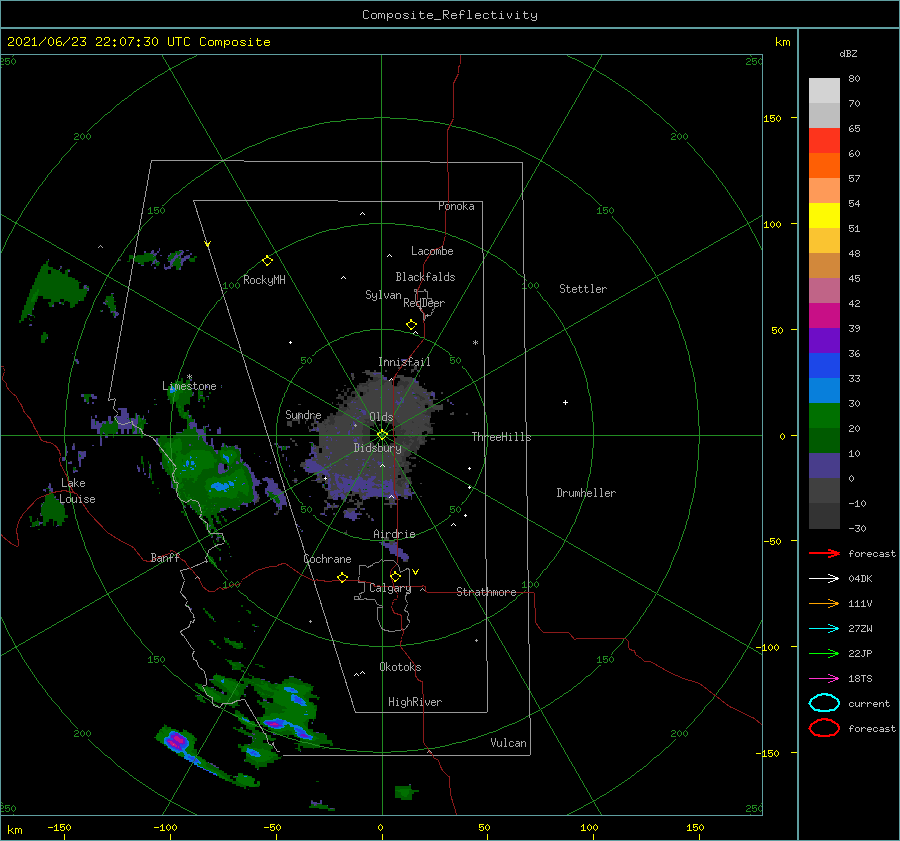Viewport: 900px width, 841px height.
Task: Click the Blackfalds city label
Action: pos(425,277)
